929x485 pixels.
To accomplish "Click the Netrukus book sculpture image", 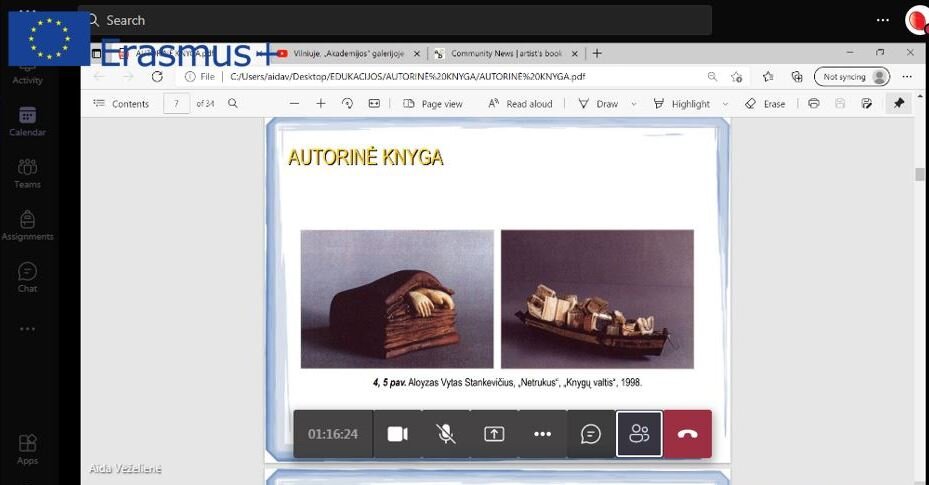I will tap(397, 299).
